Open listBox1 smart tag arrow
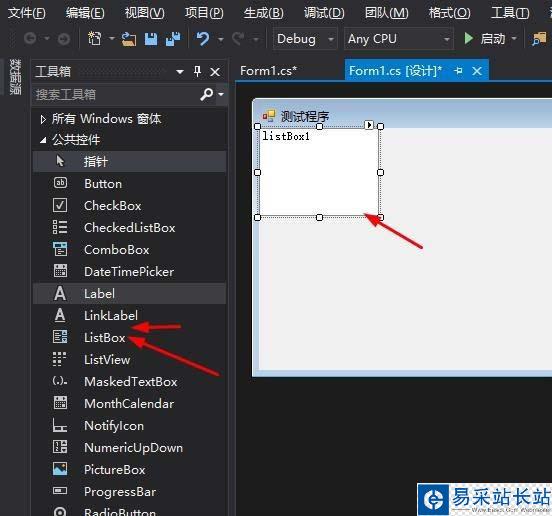552x516 pixels. coord(369,125)
